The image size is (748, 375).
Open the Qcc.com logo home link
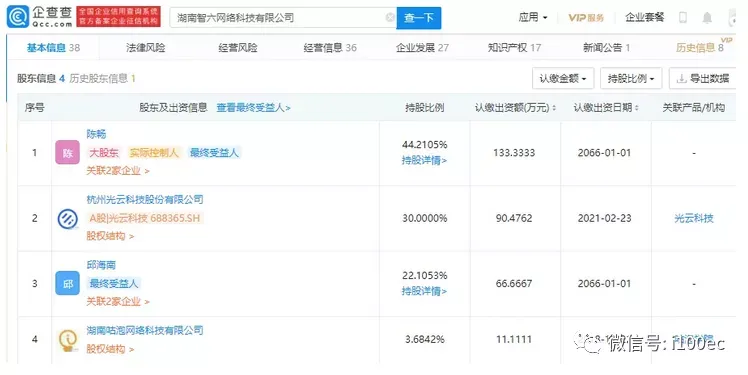tap(40, 17)
